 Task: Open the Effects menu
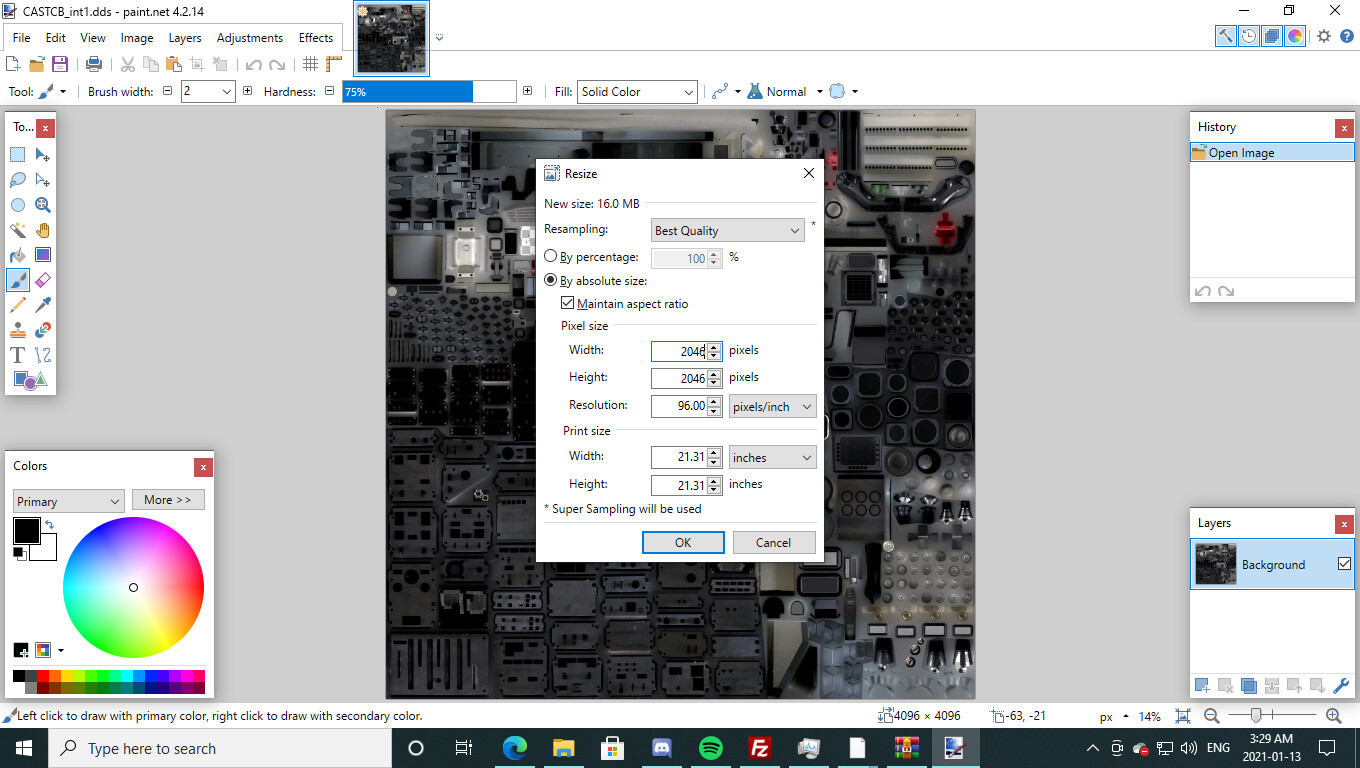coord(316,38)
